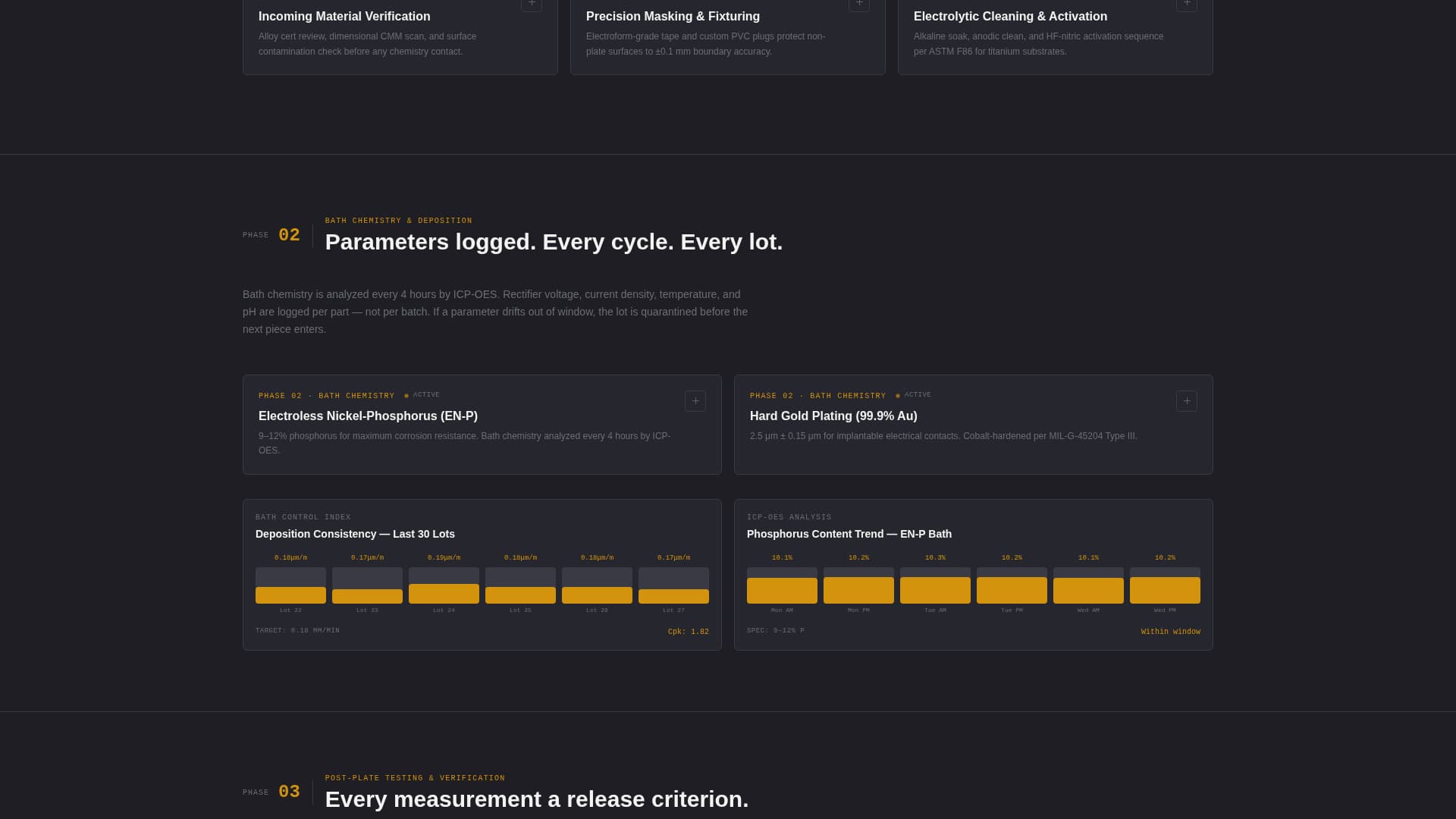Image resolution: width=1456 pixels, height=819 pixels.
Task: Toggle the Within window status label
Action: point(1170,631)
